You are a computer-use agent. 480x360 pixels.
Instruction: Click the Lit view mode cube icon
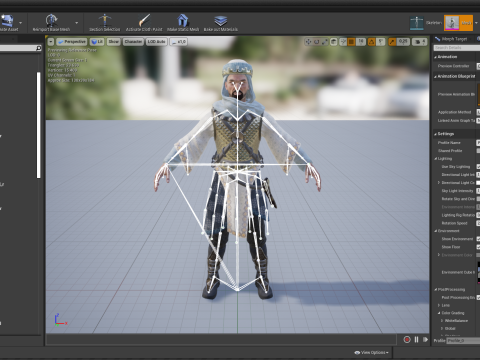(94, 42)
